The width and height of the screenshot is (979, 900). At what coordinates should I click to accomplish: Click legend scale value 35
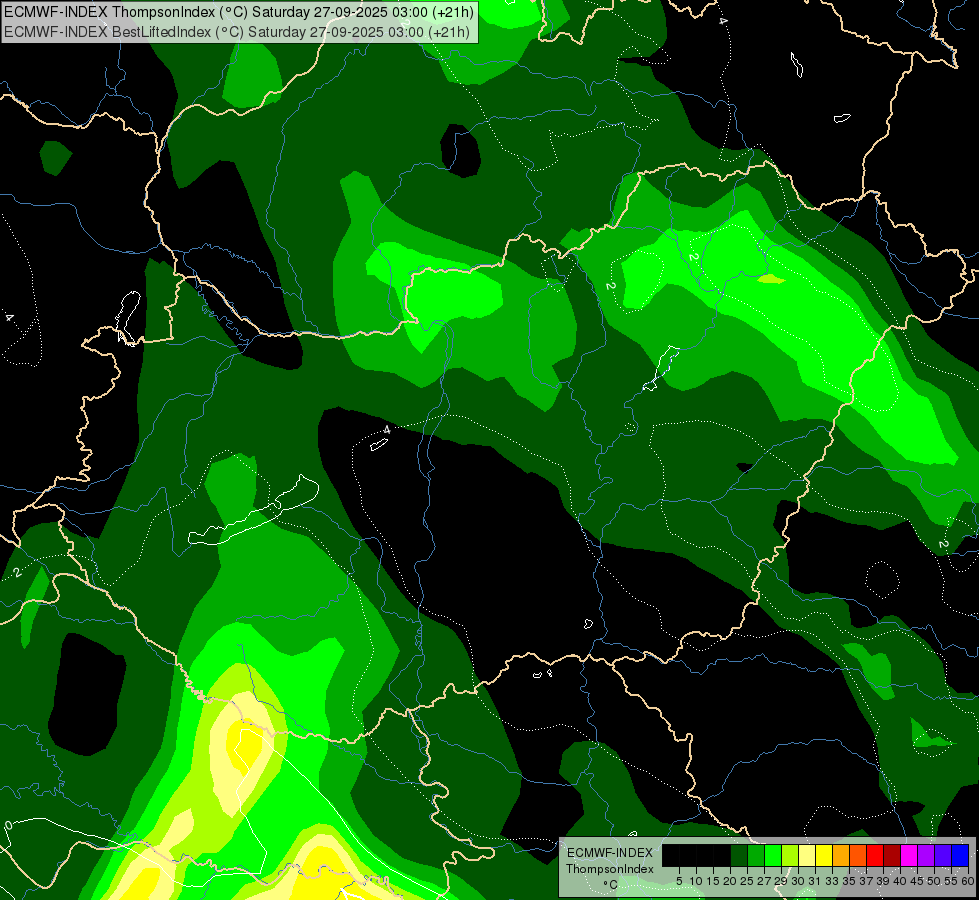(850, 881)
